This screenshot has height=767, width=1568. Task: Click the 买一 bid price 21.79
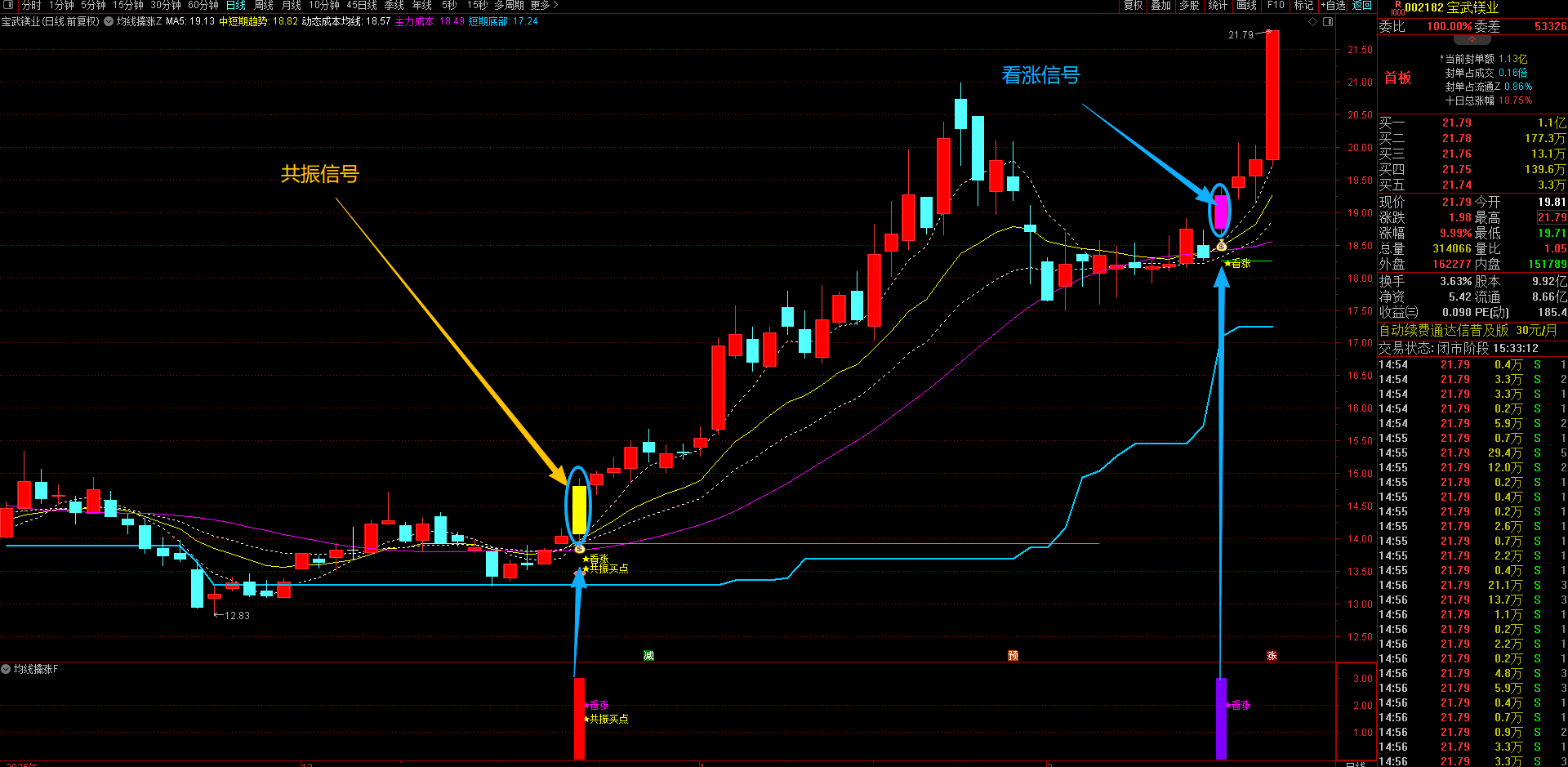coord(1456,123)
